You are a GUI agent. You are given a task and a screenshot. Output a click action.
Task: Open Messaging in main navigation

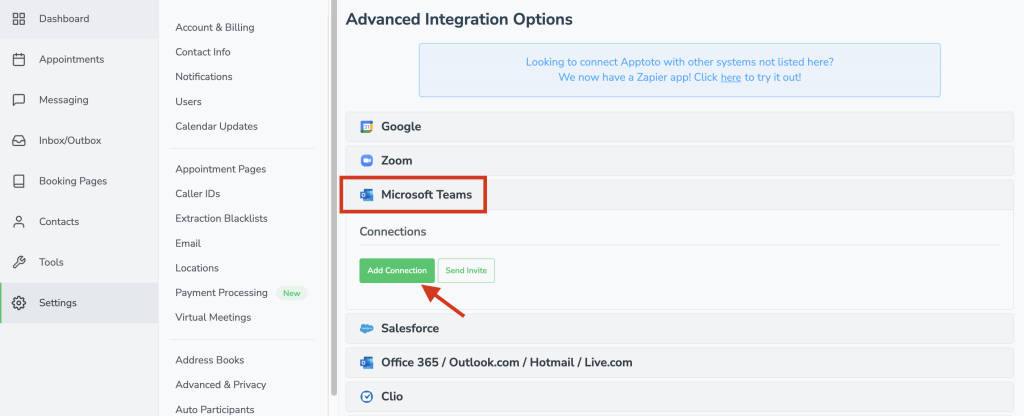tap(79, 100)
